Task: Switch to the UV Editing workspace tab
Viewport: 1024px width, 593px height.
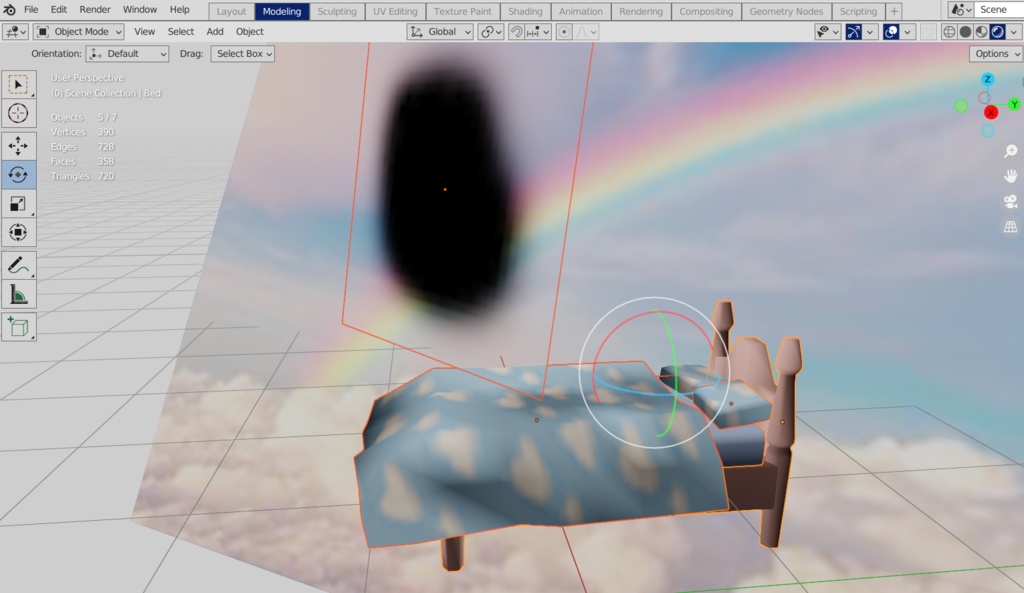Action: (395, 11)
